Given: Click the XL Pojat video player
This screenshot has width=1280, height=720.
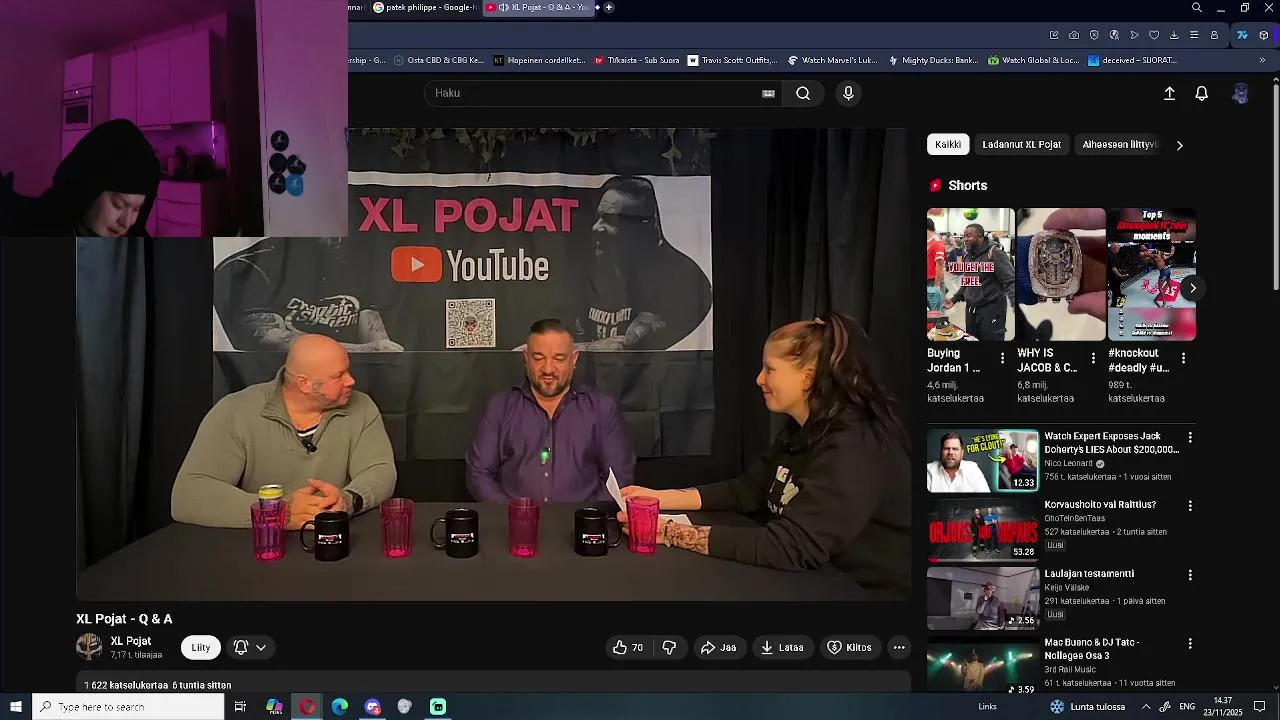Looking at the screenshot, I should [494, 364].
